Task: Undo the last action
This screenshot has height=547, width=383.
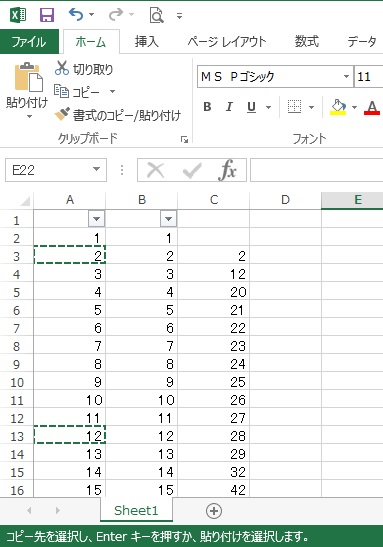Action: pyautogui.click(x=76, y=15)
